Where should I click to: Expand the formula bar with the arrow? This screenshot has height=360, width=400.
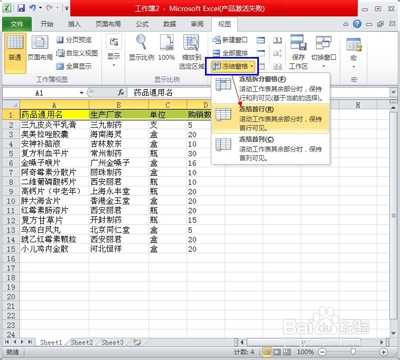(394, 92)
